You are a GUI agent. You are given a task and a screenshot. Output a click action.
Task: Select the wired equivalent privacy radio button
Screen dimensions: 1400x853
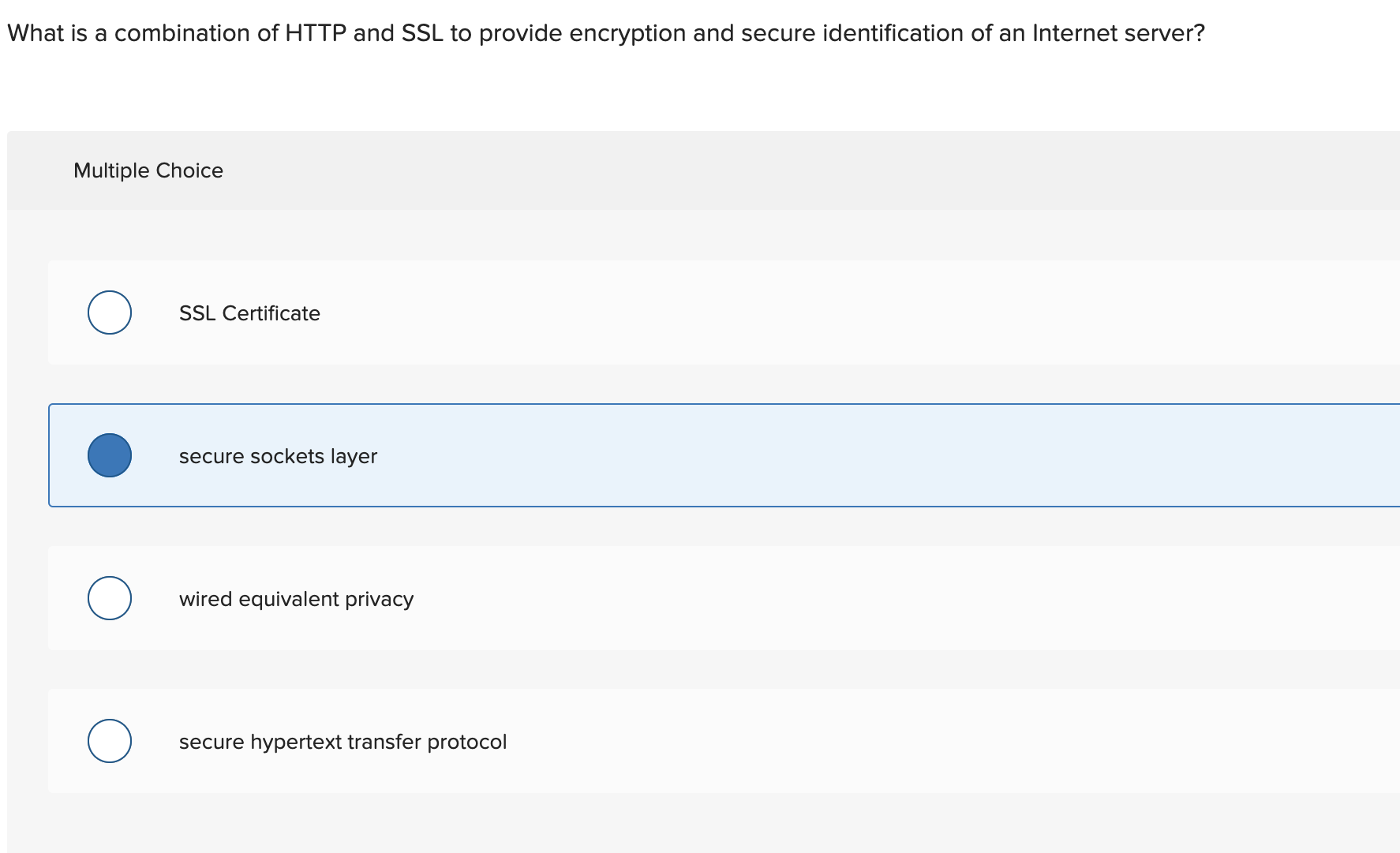click(109, 598)
